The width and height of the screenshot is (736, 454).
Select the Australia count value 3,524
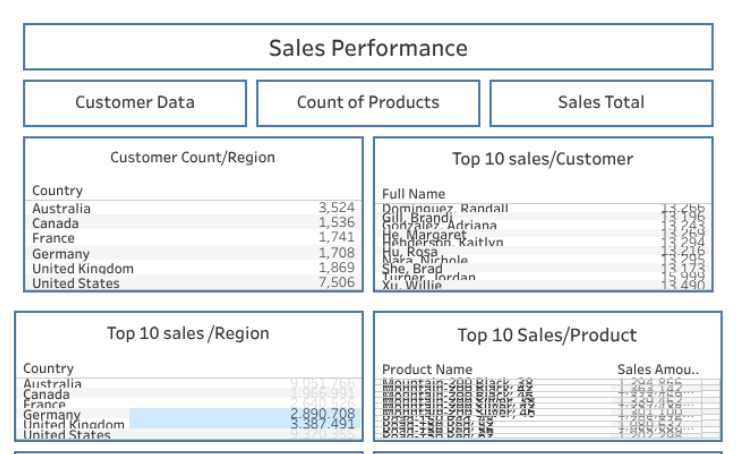pyautogui.click(x=336, y=208)
